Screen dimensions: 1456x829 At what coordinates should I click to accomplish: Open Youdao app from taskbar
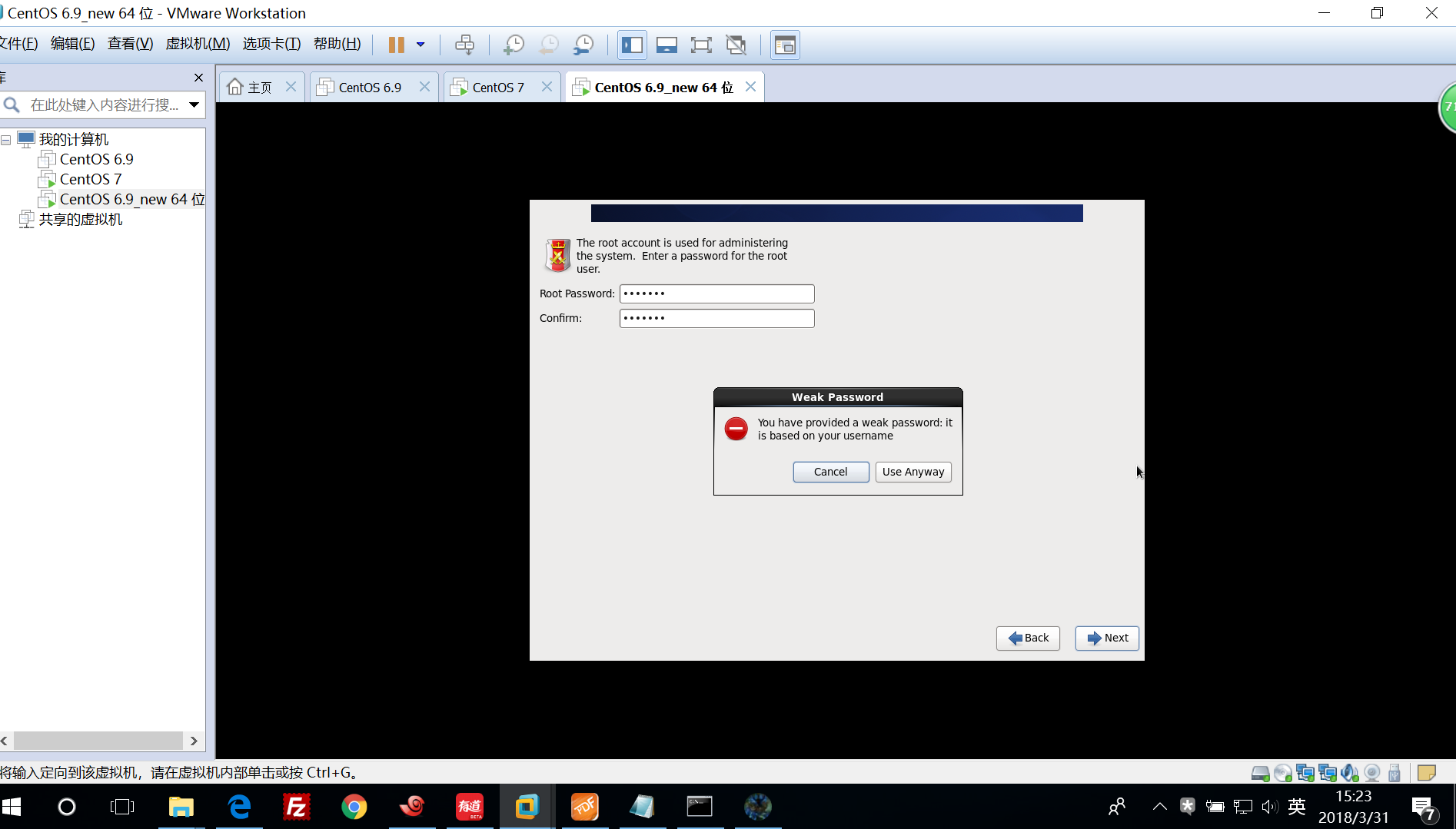pyautogui.click(x=470, y=807)
